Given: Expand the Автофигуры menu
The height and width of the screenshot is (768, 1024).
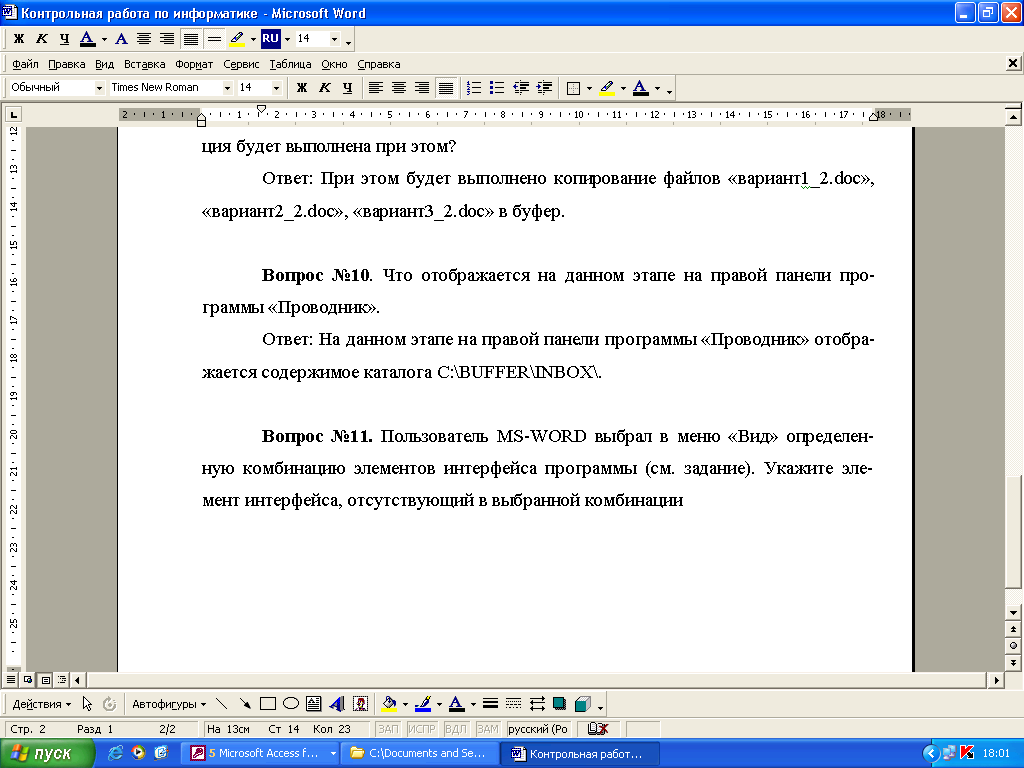Looking at the screenshot, I should pyautogui.click(x=169, y=704).
